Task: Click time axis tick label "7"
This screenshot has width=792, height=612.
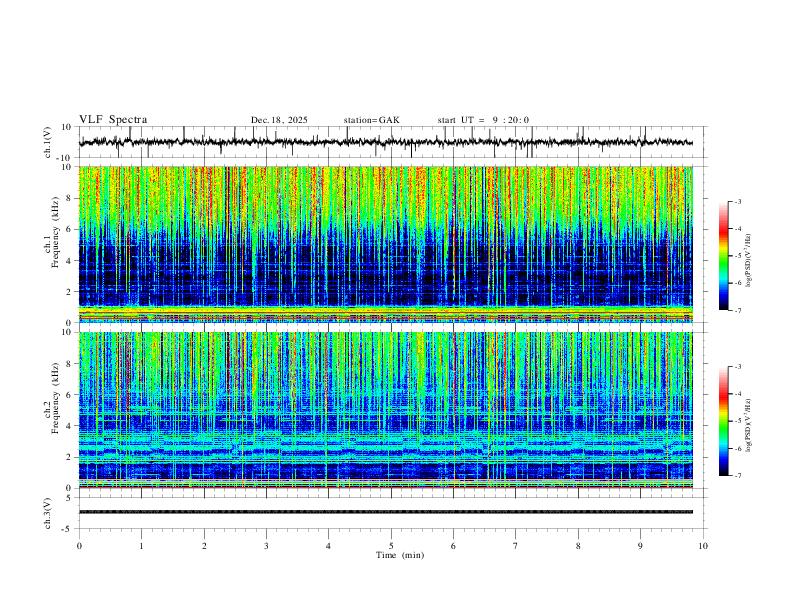Action: click(516, 546)
